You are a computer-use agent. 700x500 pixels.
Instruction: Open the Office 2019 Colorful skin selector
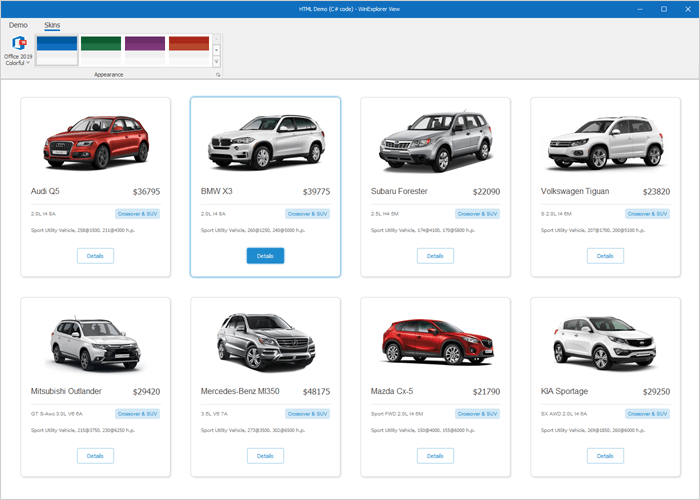[x=18, y=51]
